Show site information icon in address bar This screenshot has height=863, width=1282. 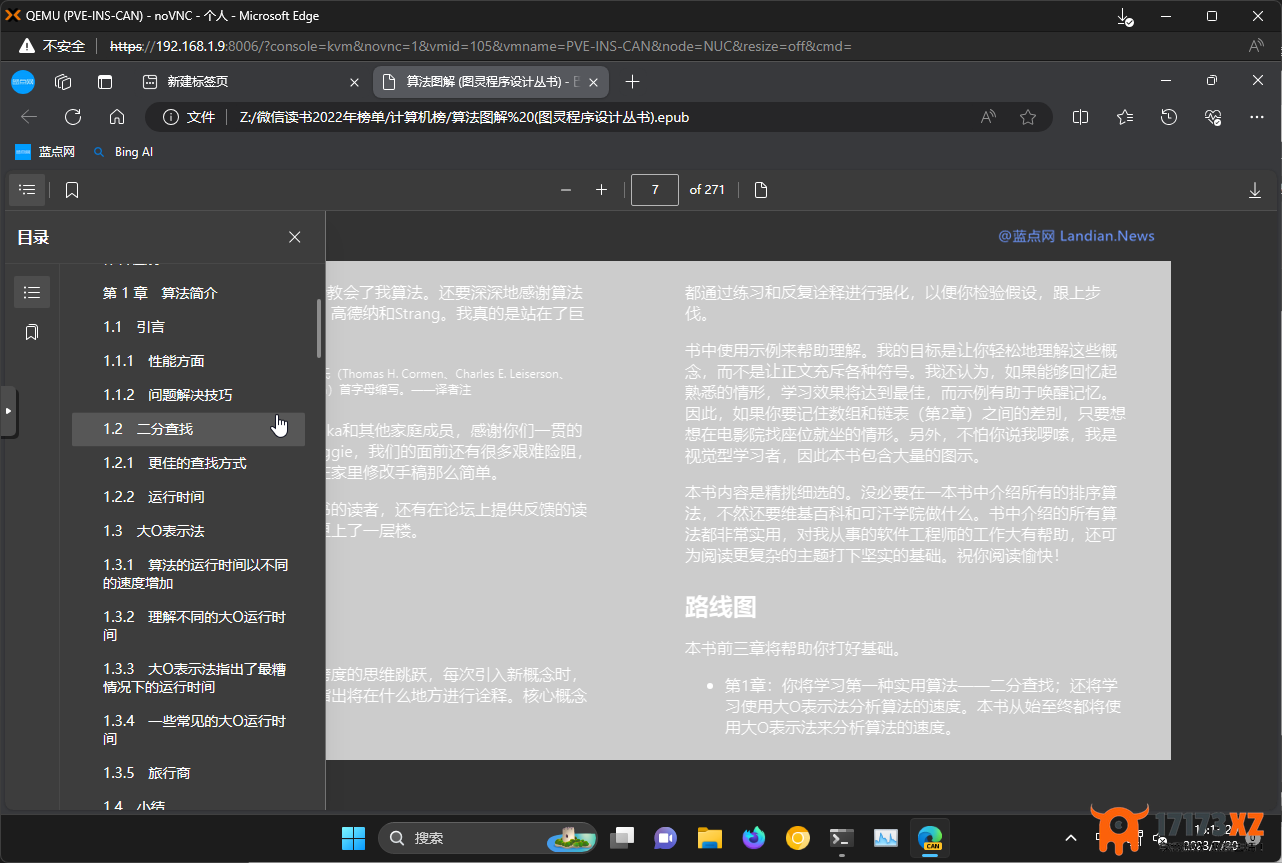click(171, 117)
